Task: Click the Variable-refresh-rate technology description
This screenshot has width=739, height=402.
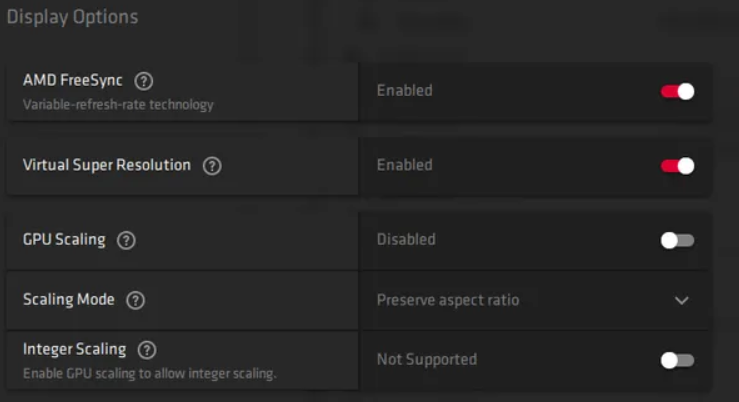Action: (118, 104)
